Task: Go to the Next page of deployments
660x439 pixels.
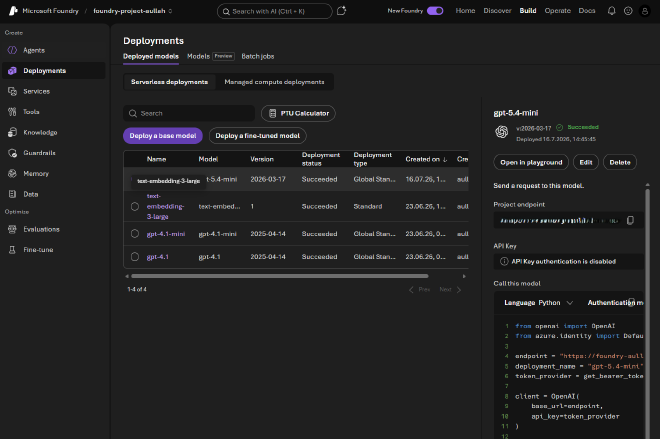Action: pos(450,290)
